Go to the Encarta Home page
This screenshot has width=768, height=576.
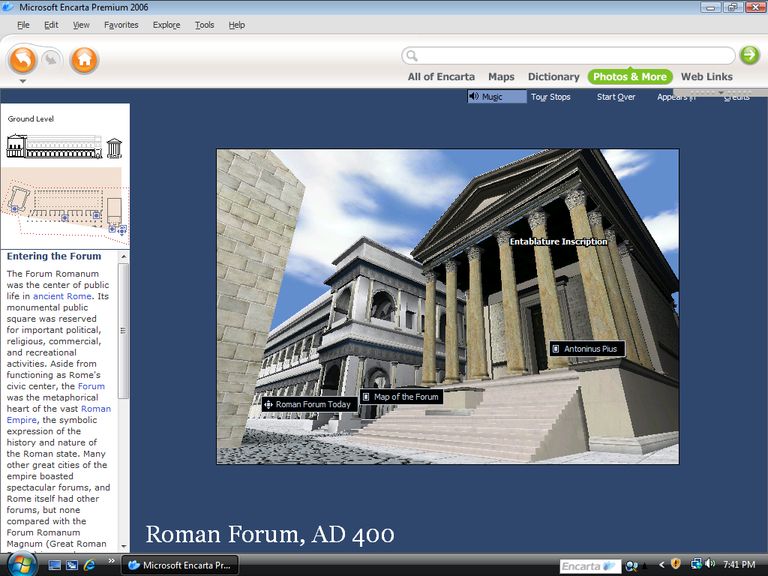(84, 60)
